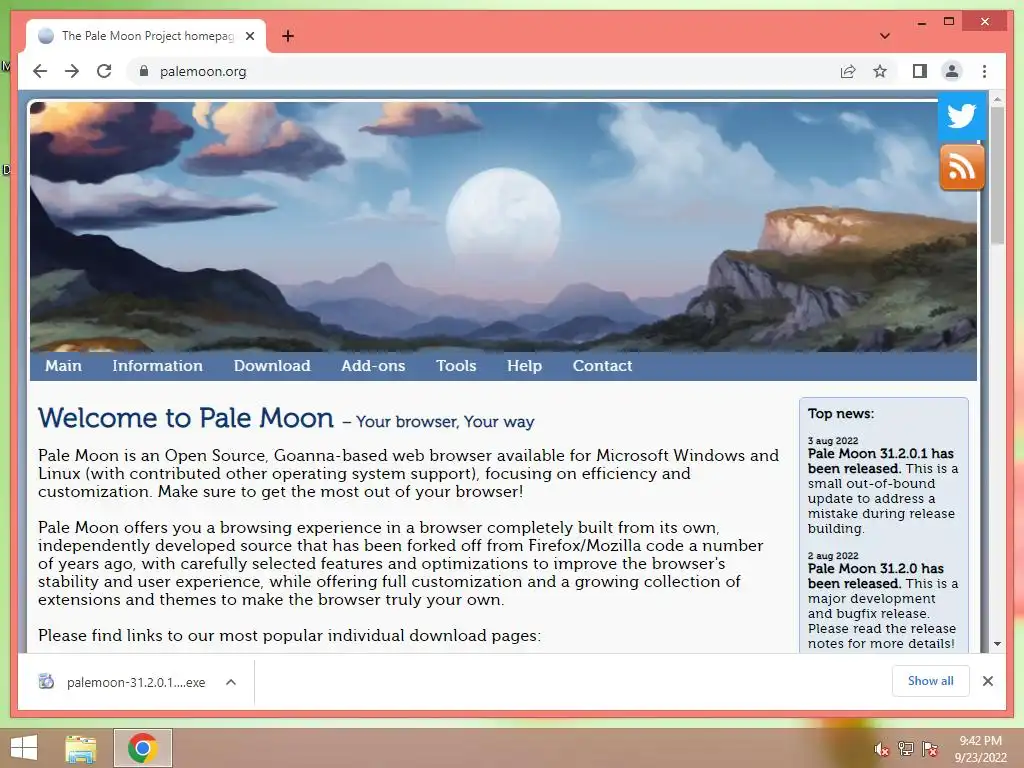Open the Twitter link on the page
The width and height of the screenshot is (1024, 768).
[961, 116]
